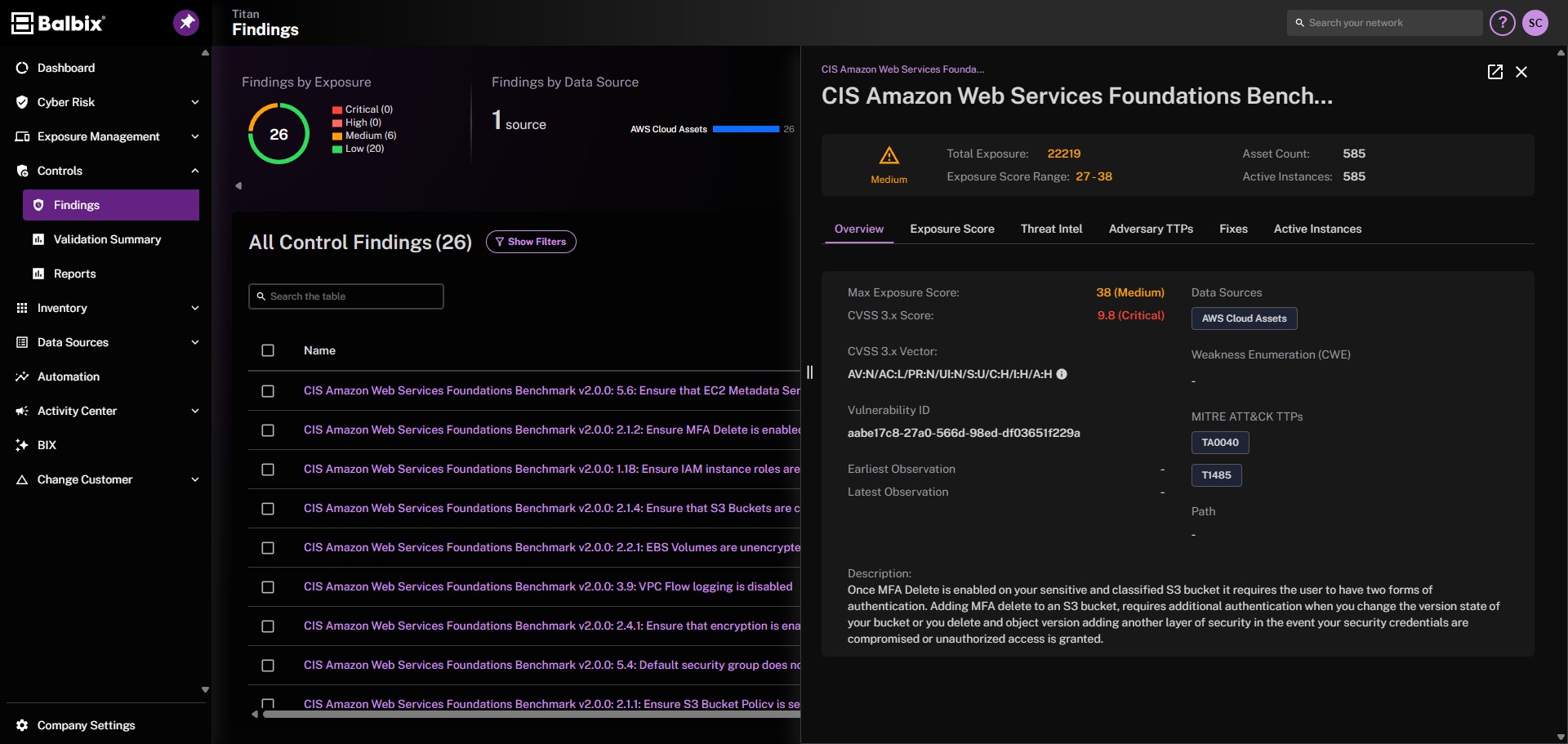Toggle the sidebar pin icon
Image resolution: width=1568 pixels, height=744 pixels.
pyautogui.click(x=186, y=23)
